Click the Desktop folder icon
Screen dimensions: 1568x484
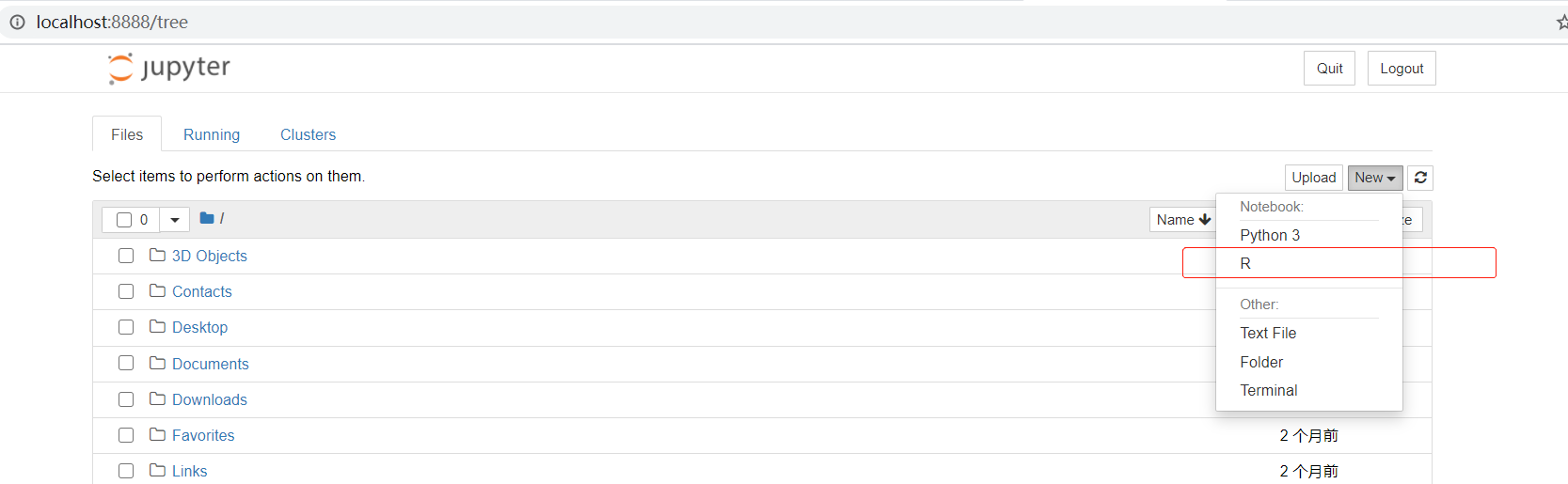(x=157, y=327)
